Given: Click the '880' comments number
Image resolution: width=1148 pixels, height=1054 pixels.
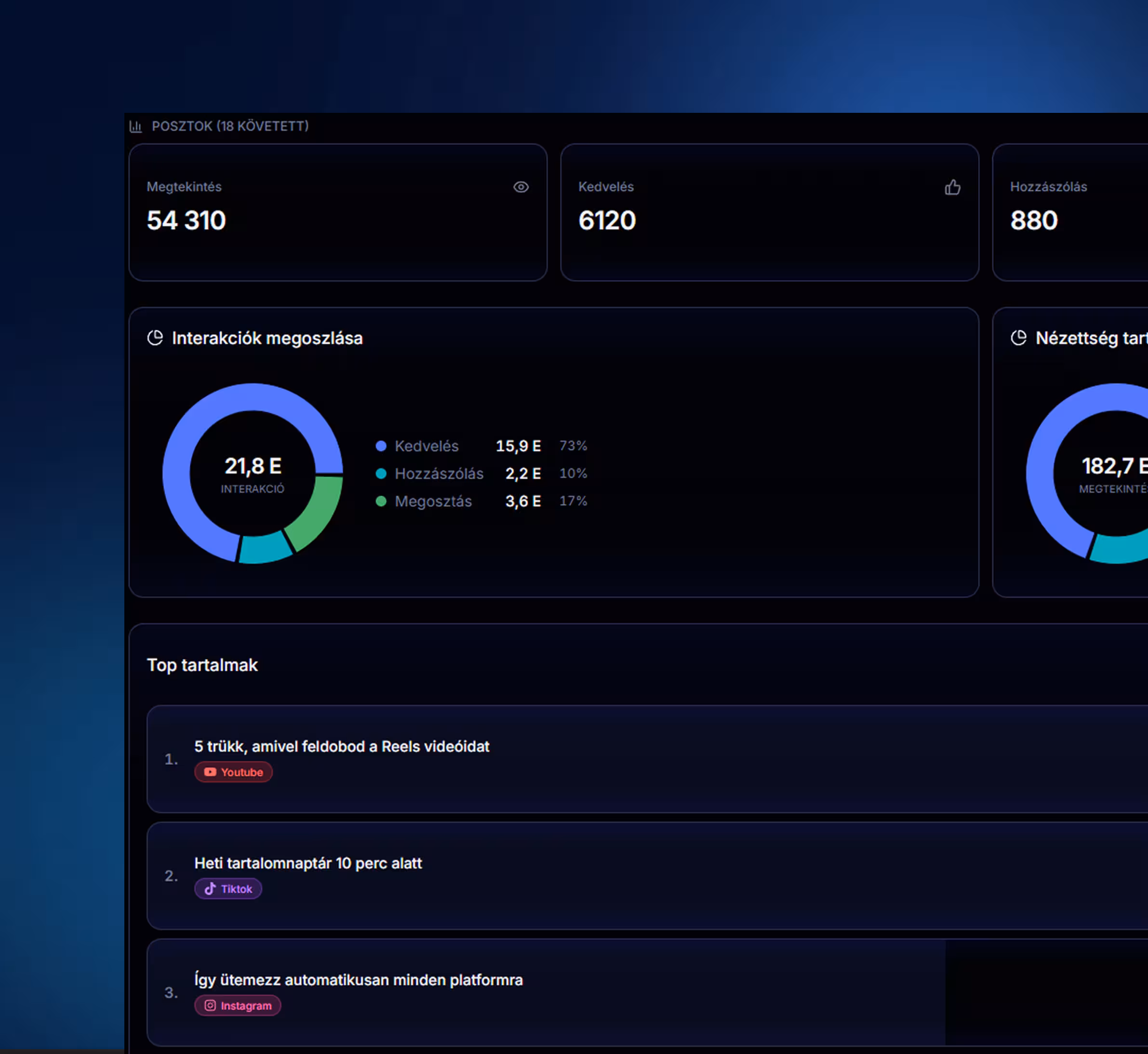Looking at the screenshot, I should pos(1034,220).
